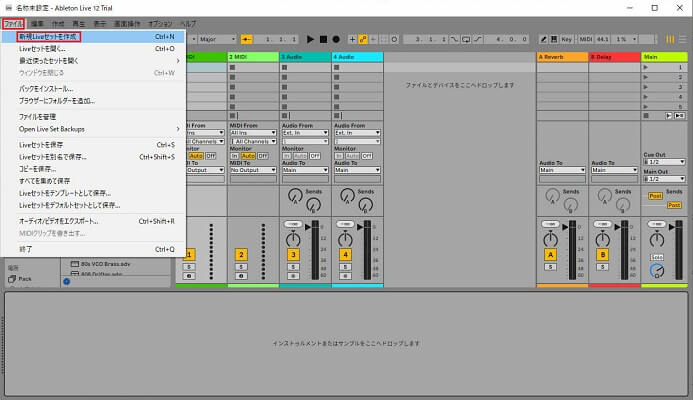
Task: Solo the 3 Audio track
Action: (293, 267)
